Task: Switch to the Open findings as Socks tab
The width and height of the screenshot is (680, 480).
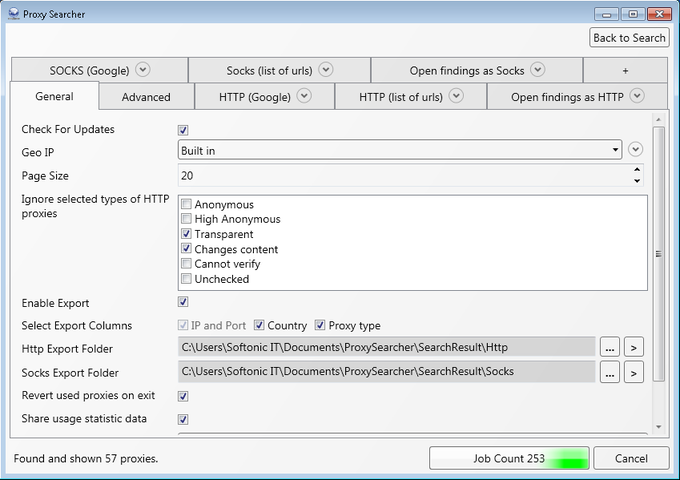Action: (477, 70)
